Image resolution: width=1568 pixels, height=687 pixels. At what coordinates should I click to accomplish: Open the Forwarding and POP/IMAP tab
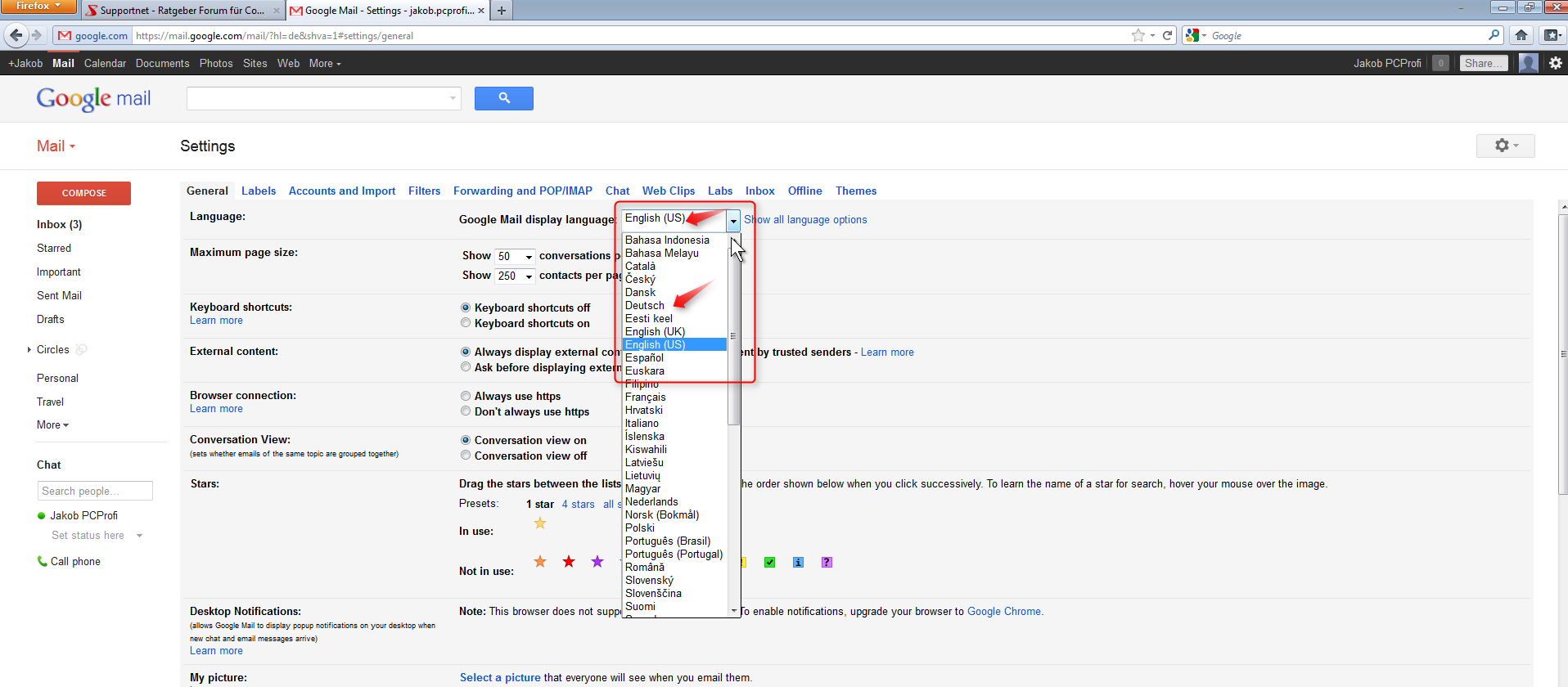tap(523, 191)
